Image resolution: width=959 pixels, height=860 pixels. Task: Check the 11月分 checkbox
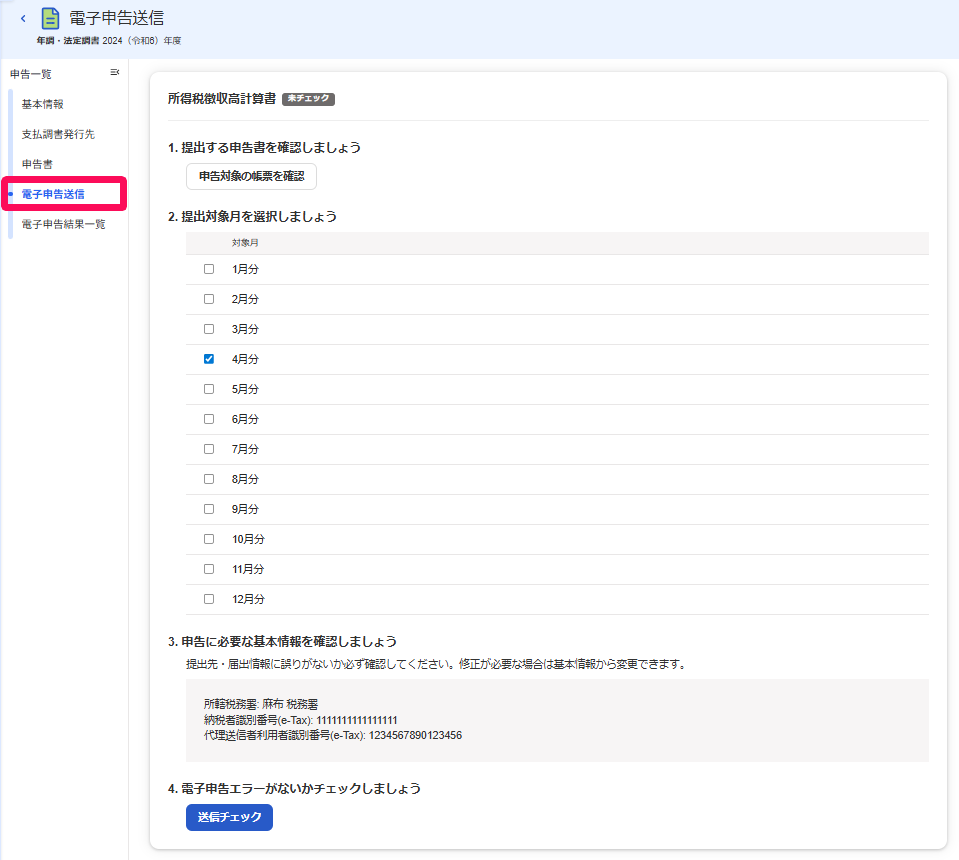click(x=209, y=569)
